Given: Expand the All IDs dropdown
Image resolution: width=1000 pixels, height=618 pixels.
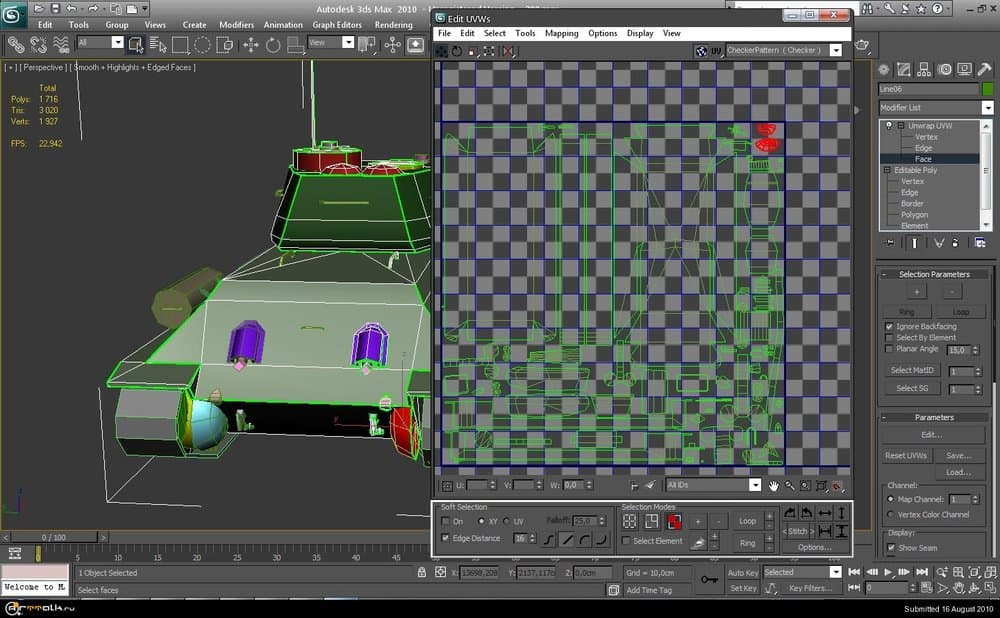Looking at the screenshot, I should (x=755, y=485).
